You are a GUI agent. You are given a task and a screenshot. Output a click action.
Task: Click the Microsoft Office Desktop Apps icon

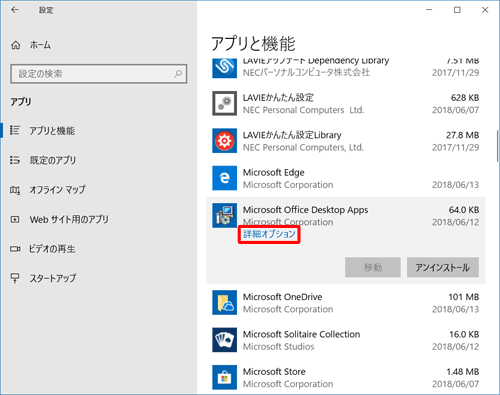click(224, 215)
